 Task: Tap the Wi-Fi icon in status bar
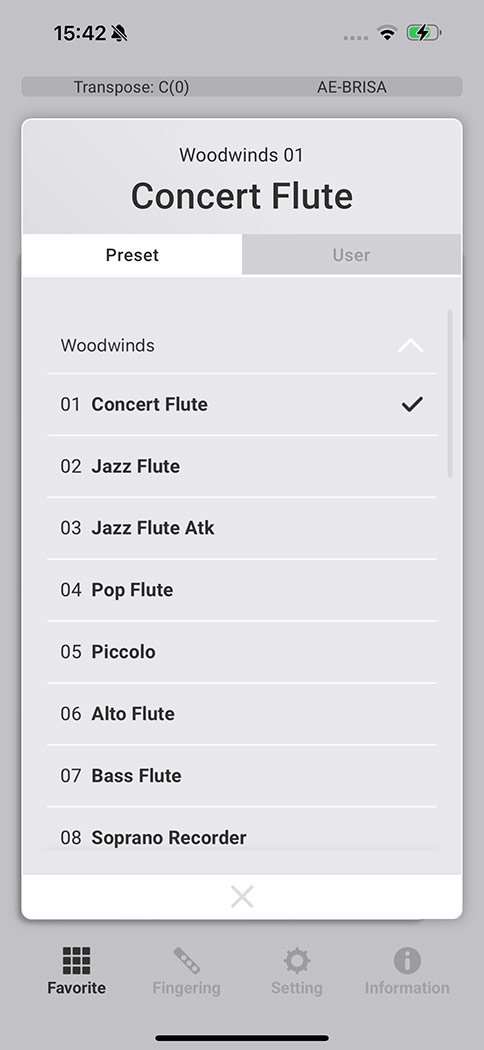[x=387, y=33]
